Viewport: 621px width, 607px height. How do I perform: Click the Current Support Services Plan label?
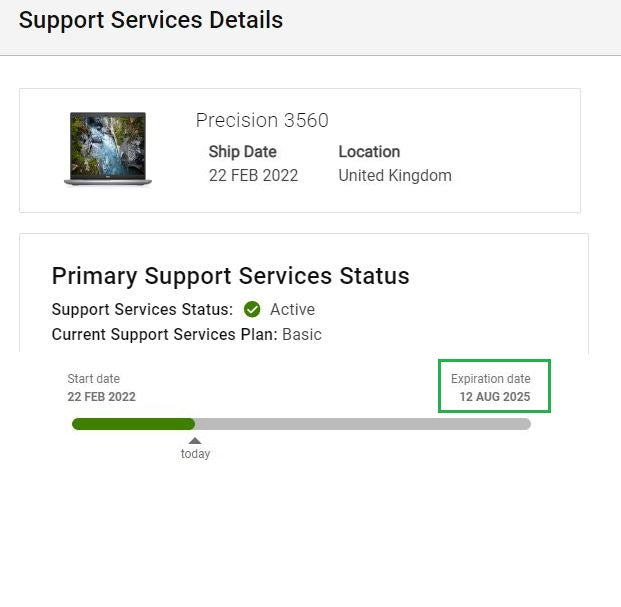pyautogui.click(x=165, y=334)
